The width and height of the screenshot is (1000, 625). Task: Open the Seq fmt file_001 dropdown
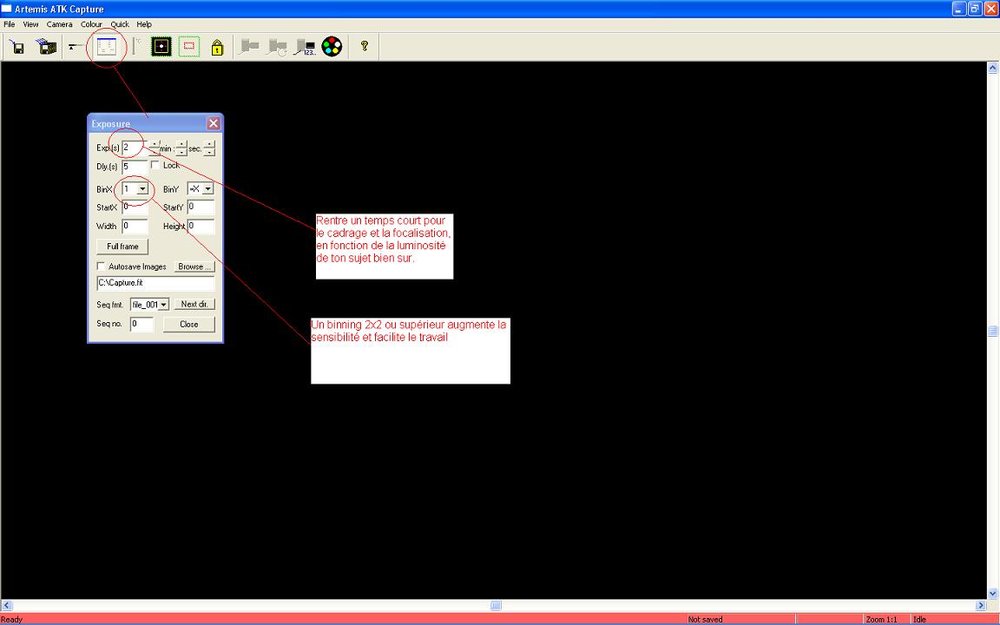163,305
